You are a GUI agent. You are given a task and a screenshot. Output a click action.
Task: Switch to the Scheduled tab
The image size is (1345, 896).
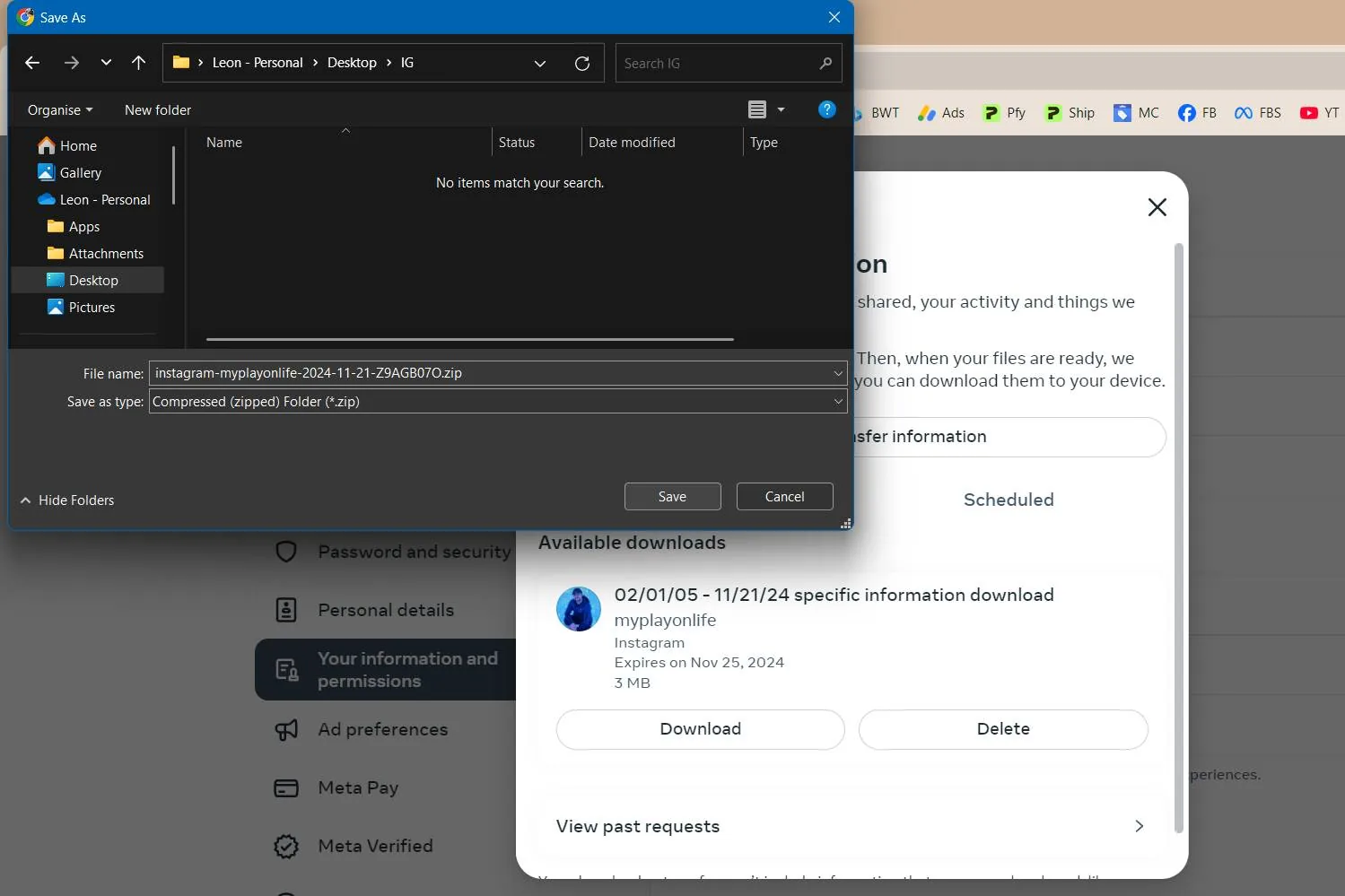[1009, 500]
